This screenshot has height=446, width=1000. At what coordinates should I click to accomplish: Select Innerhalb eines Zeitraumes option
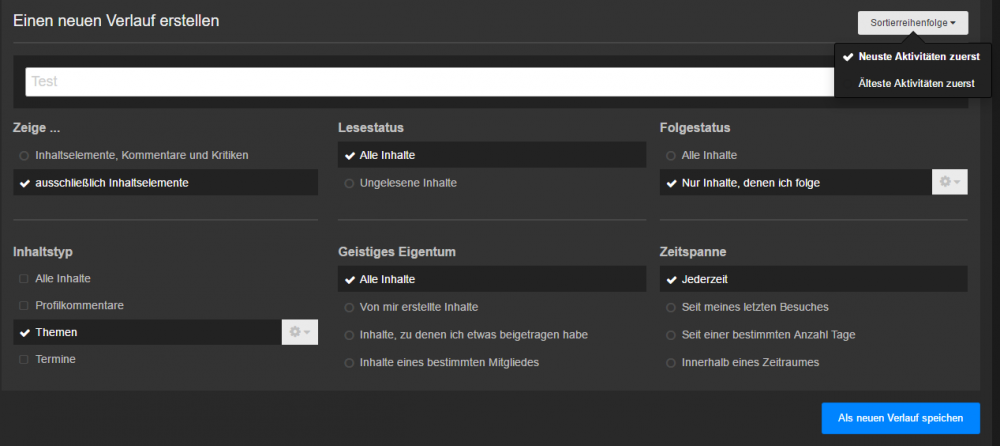[x=750, y=362]
